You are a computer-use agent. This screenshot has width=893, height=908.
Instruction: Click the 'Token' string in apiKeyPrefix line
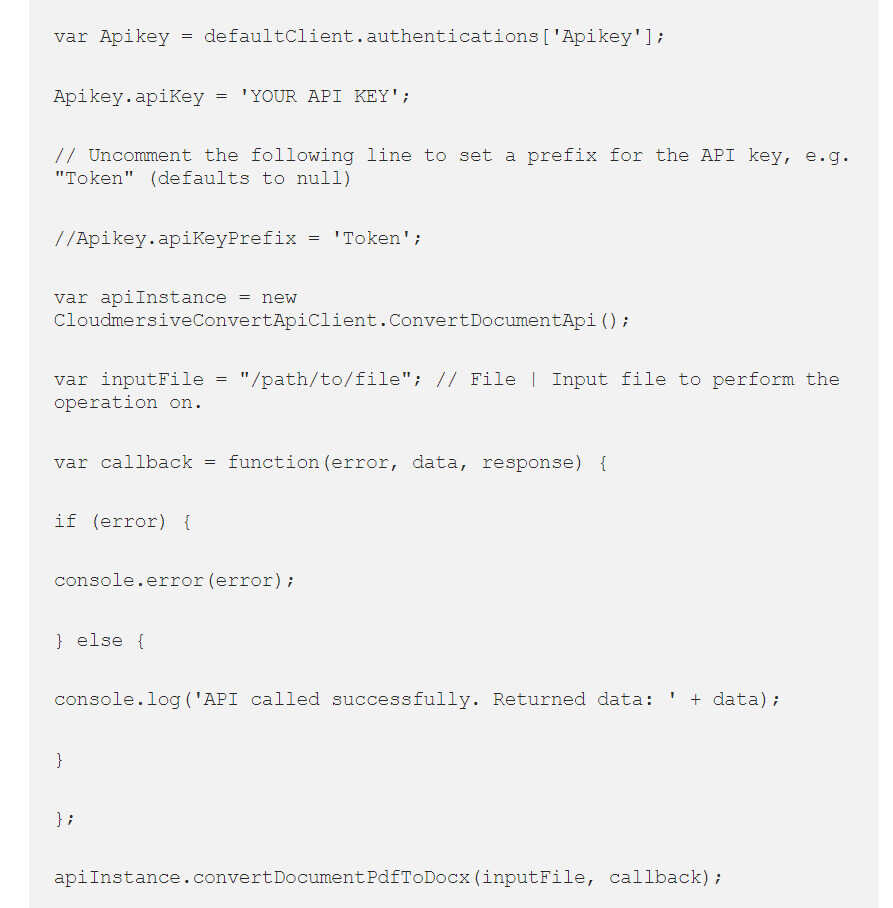coord(371,239)
